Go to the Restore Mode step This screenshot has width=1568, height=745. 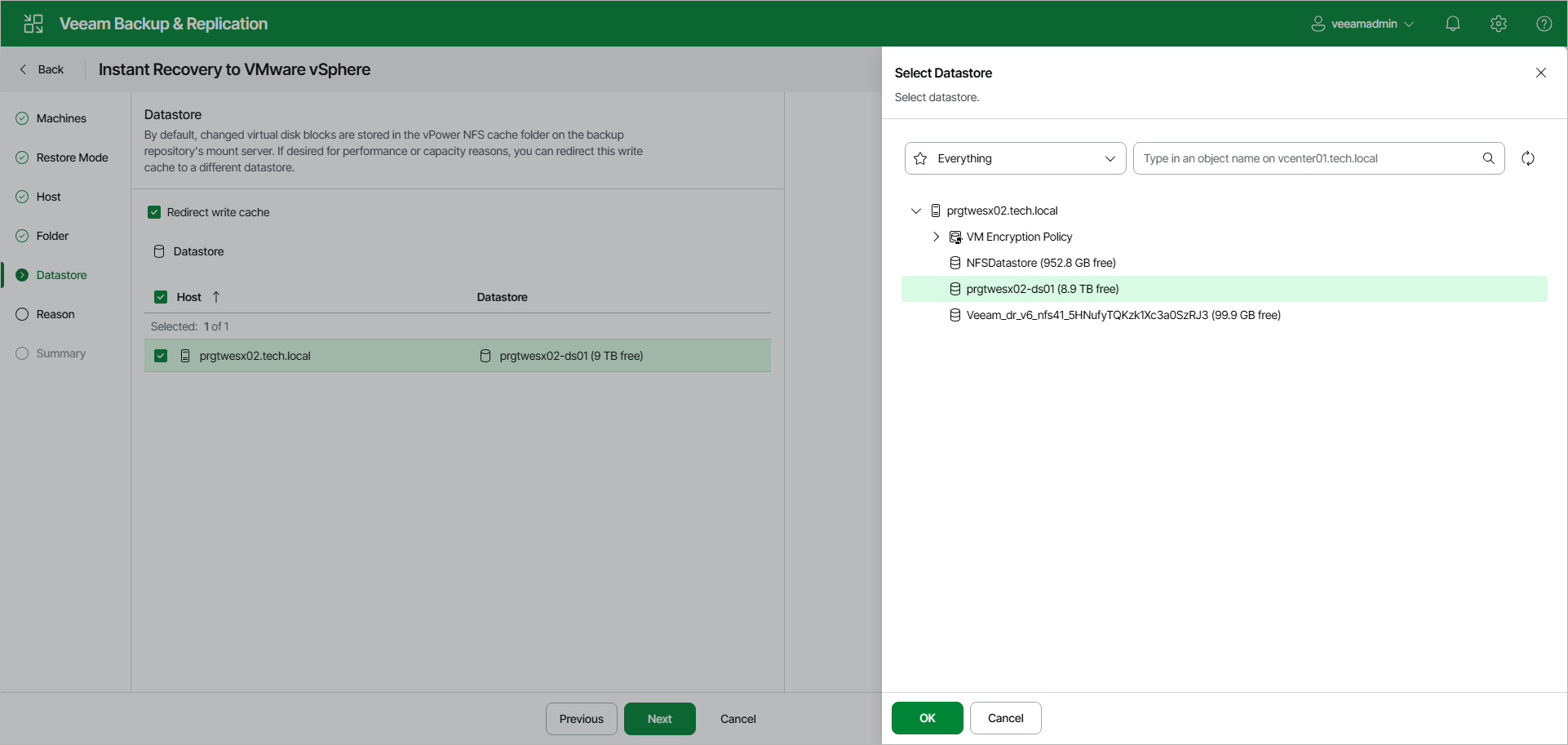[x=72, y=157]
